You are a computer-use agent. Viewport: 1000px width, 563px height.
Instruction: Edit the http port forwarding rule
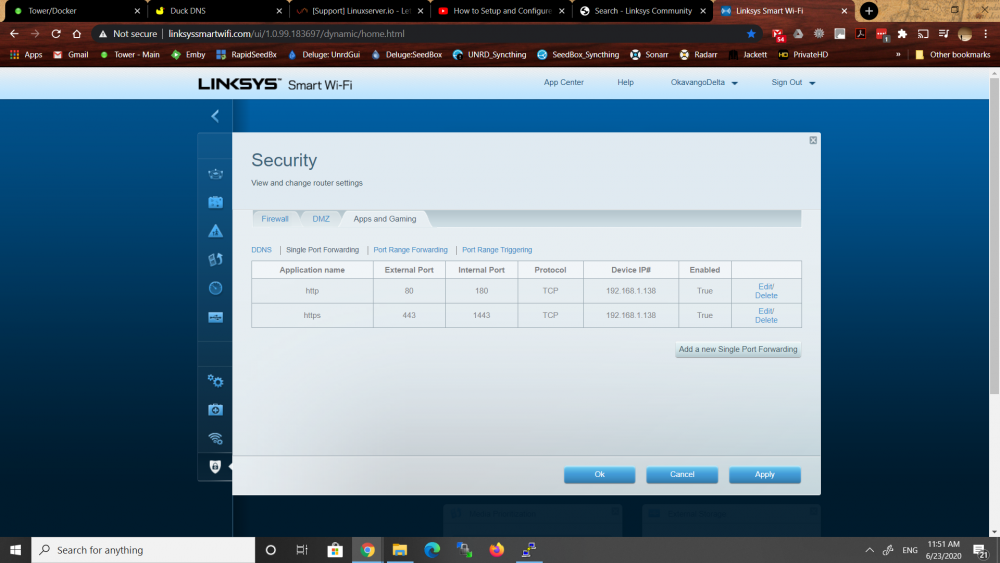click(766, 286)
